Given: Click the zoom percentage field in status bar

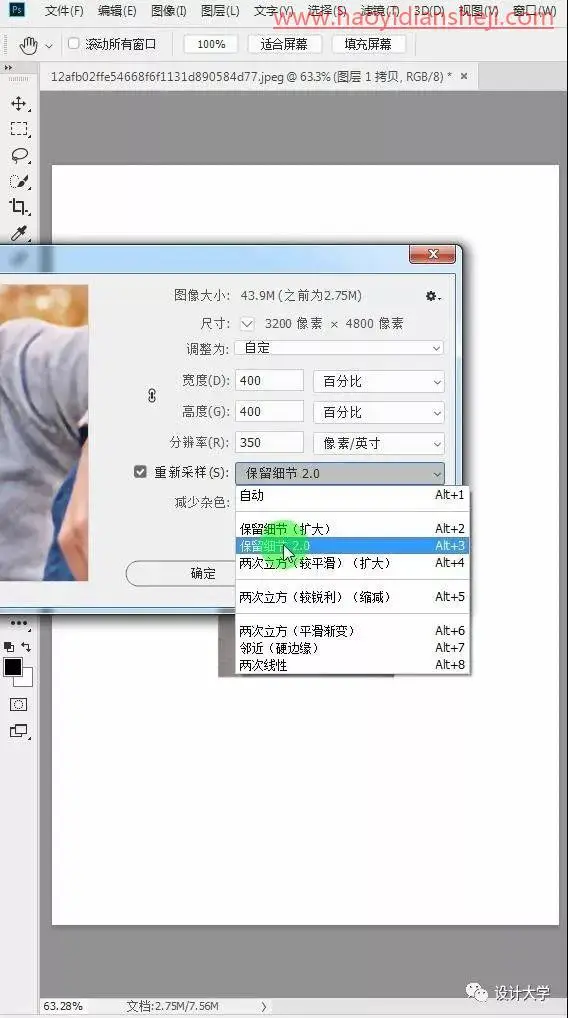Looking at the screenshot, I should [63, 1006].
